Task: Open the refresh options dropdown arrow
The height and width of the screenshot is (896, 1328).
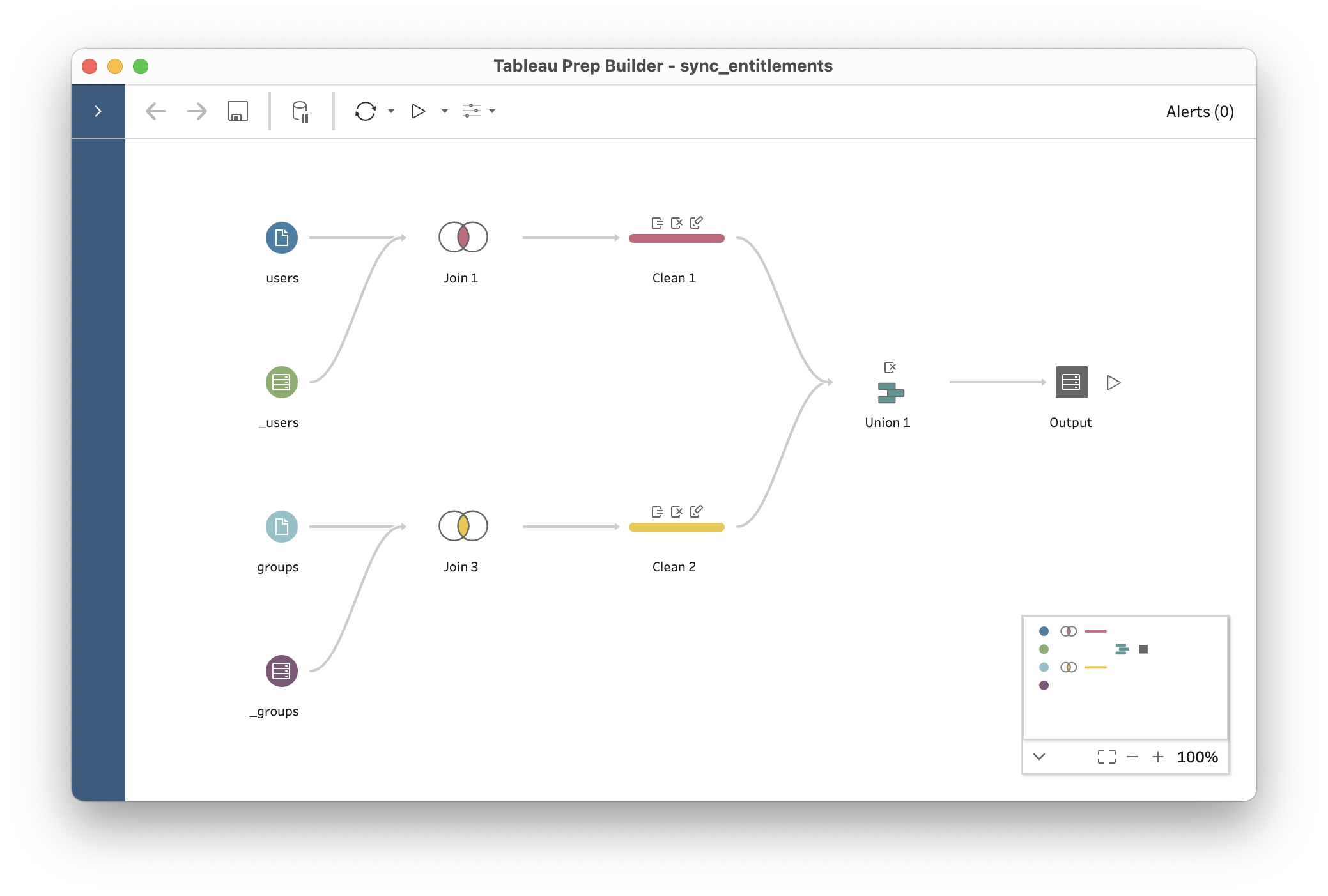Action: [391, 111]
